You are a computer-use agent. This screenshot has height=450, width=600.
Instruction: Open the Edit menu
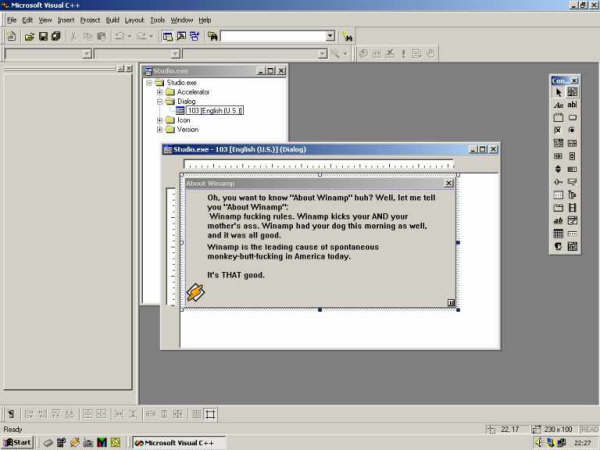[x=27, y=20]
